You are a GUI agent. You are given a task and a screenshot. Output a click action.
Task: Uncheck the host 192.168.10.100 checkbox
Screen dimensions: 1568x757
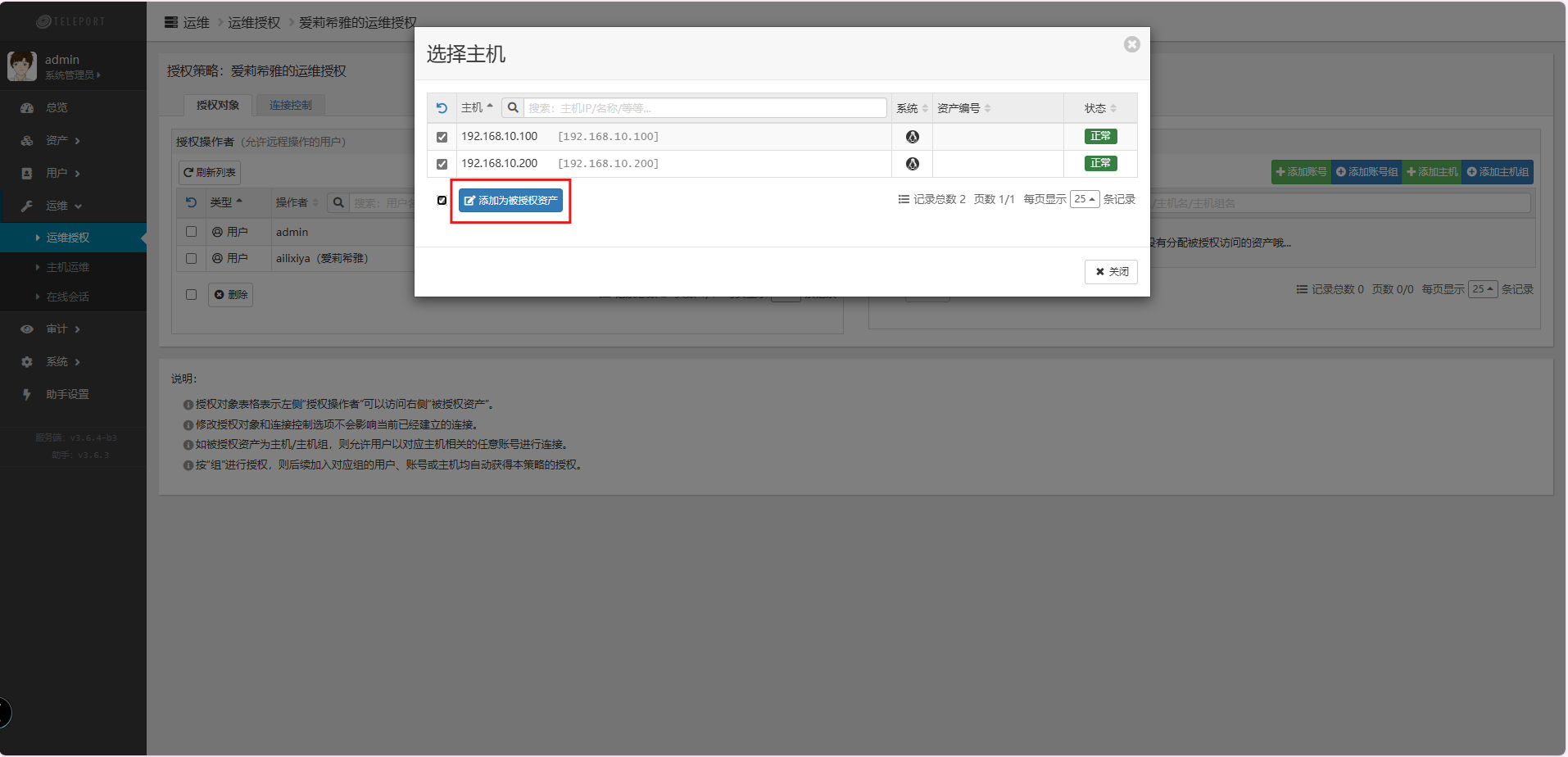[x=442, y=137]
